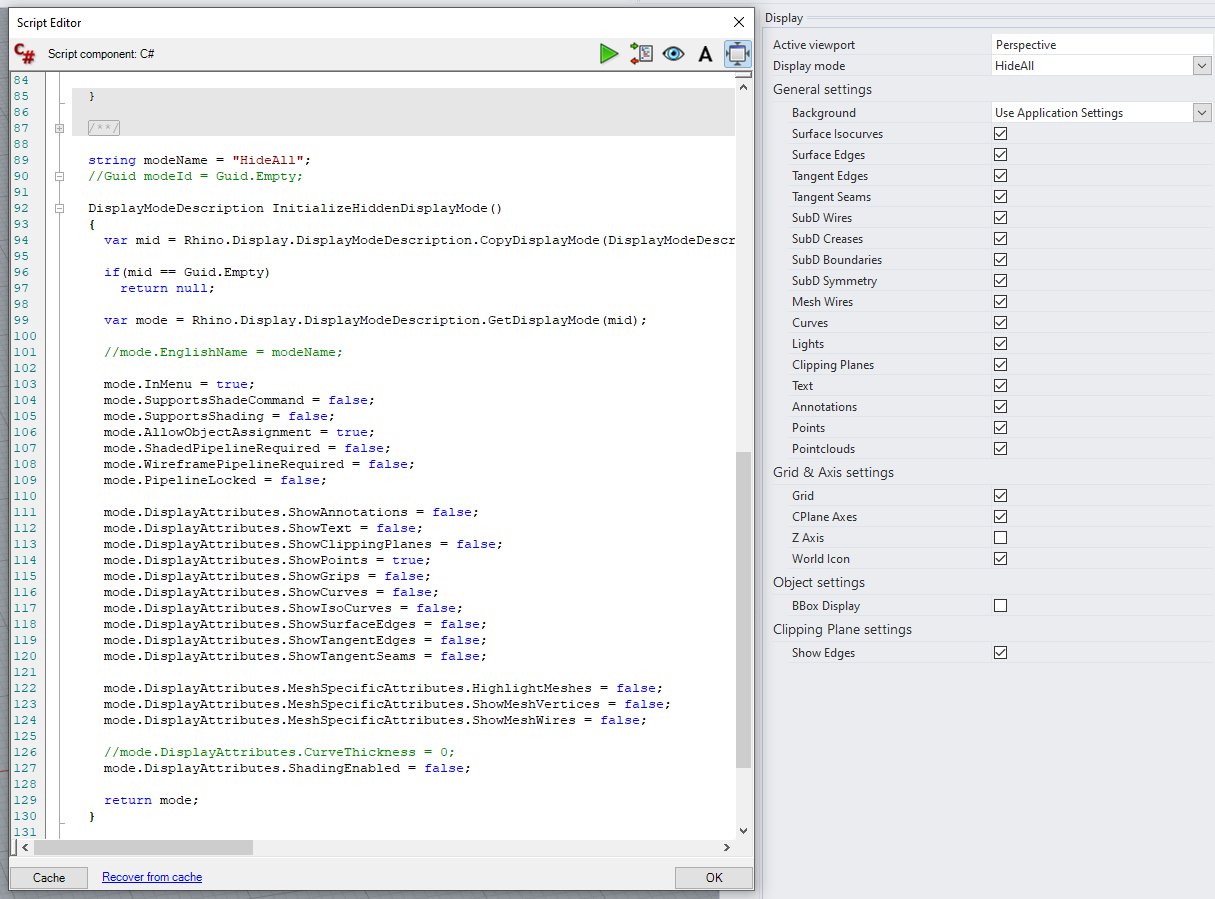Click the 'mode.DisplayAttributes.ShowGrips = false;' line
Viewport: 1215px width, 899px height.
click(268, 576)
